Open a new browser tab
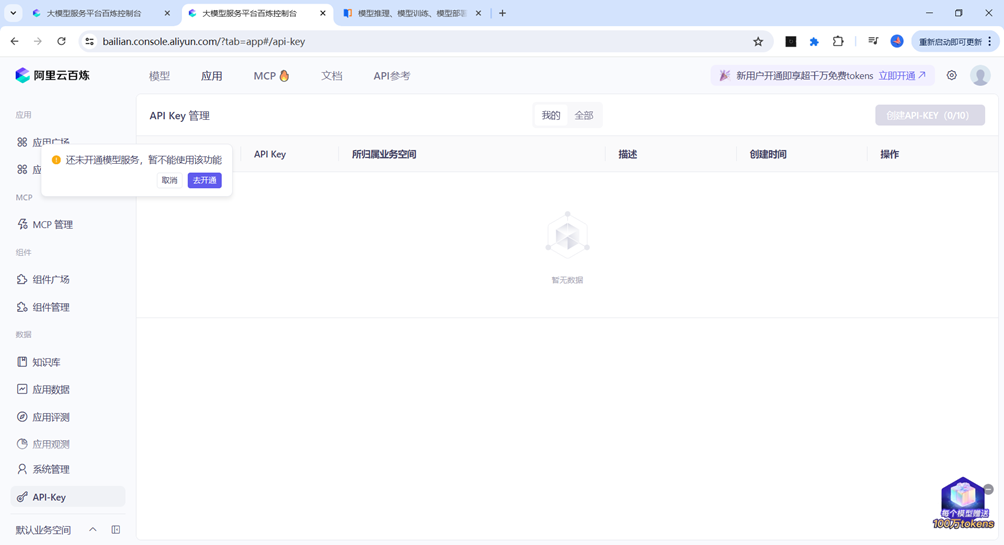This screenshot has height=545, width=1004. [502, 13]
